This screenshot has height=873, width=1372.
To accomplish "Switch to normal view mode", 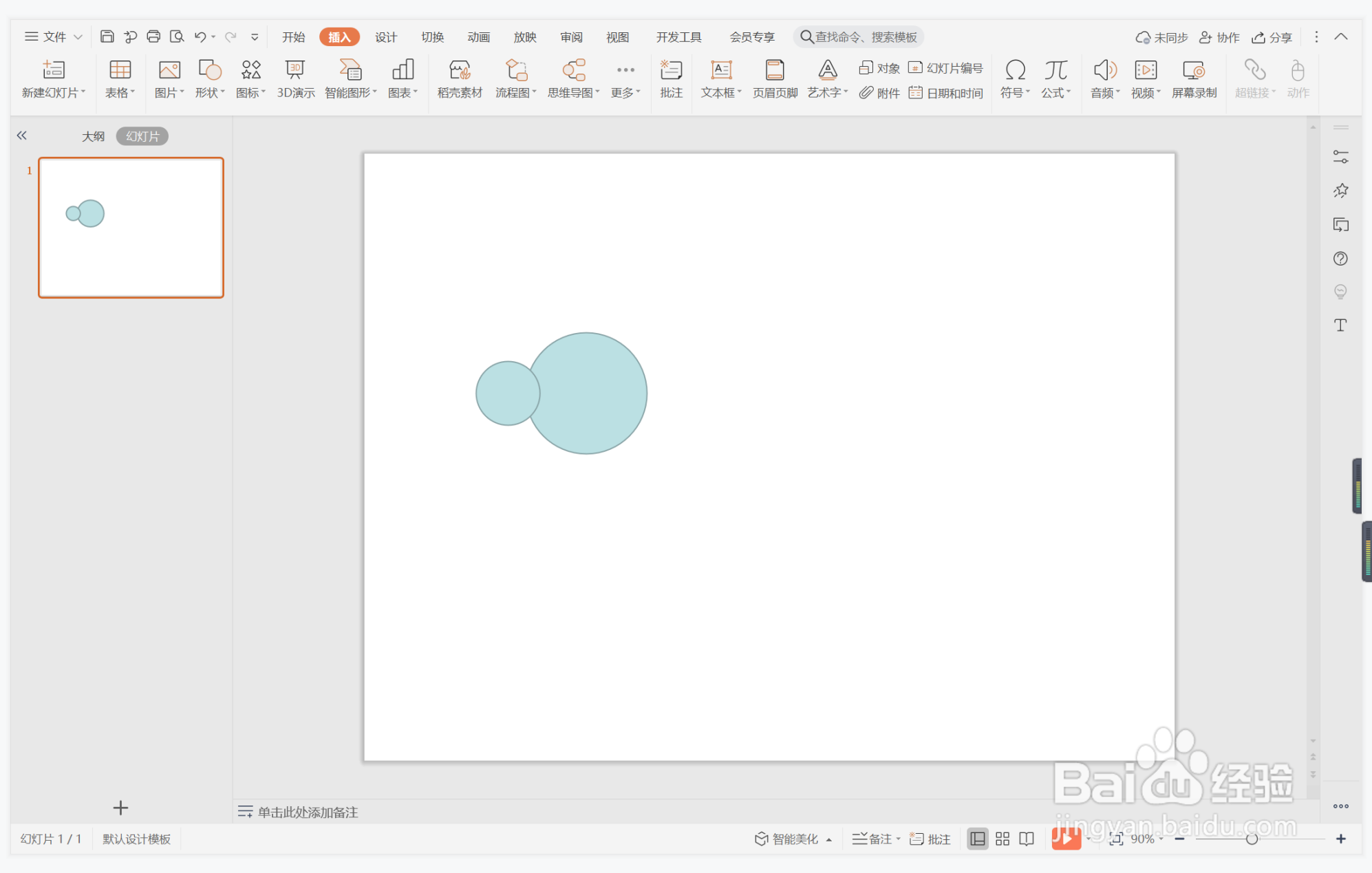I will (x=977, y=839).
